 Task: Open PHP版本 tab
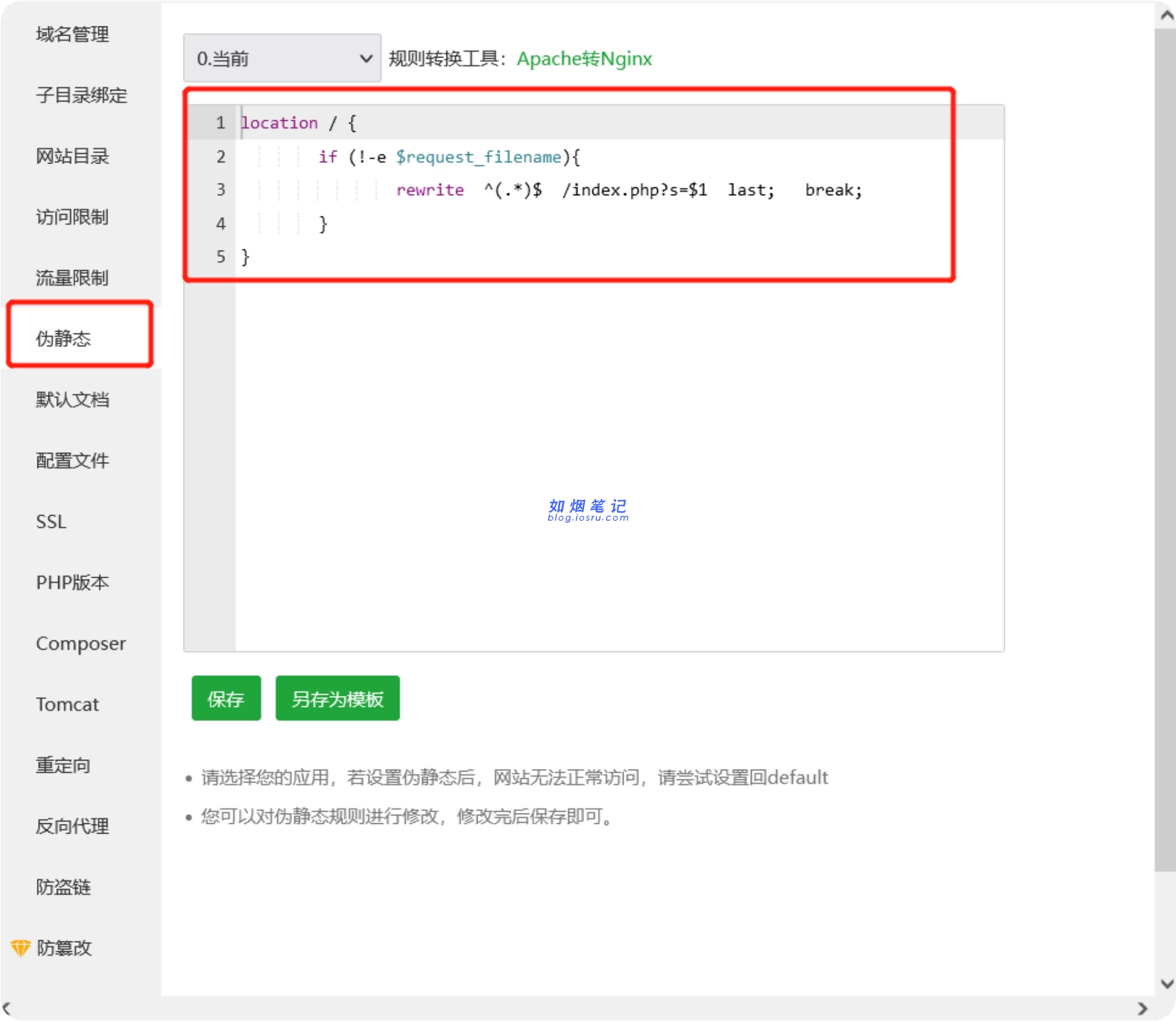pyautogui.click(x=72, y=582)
